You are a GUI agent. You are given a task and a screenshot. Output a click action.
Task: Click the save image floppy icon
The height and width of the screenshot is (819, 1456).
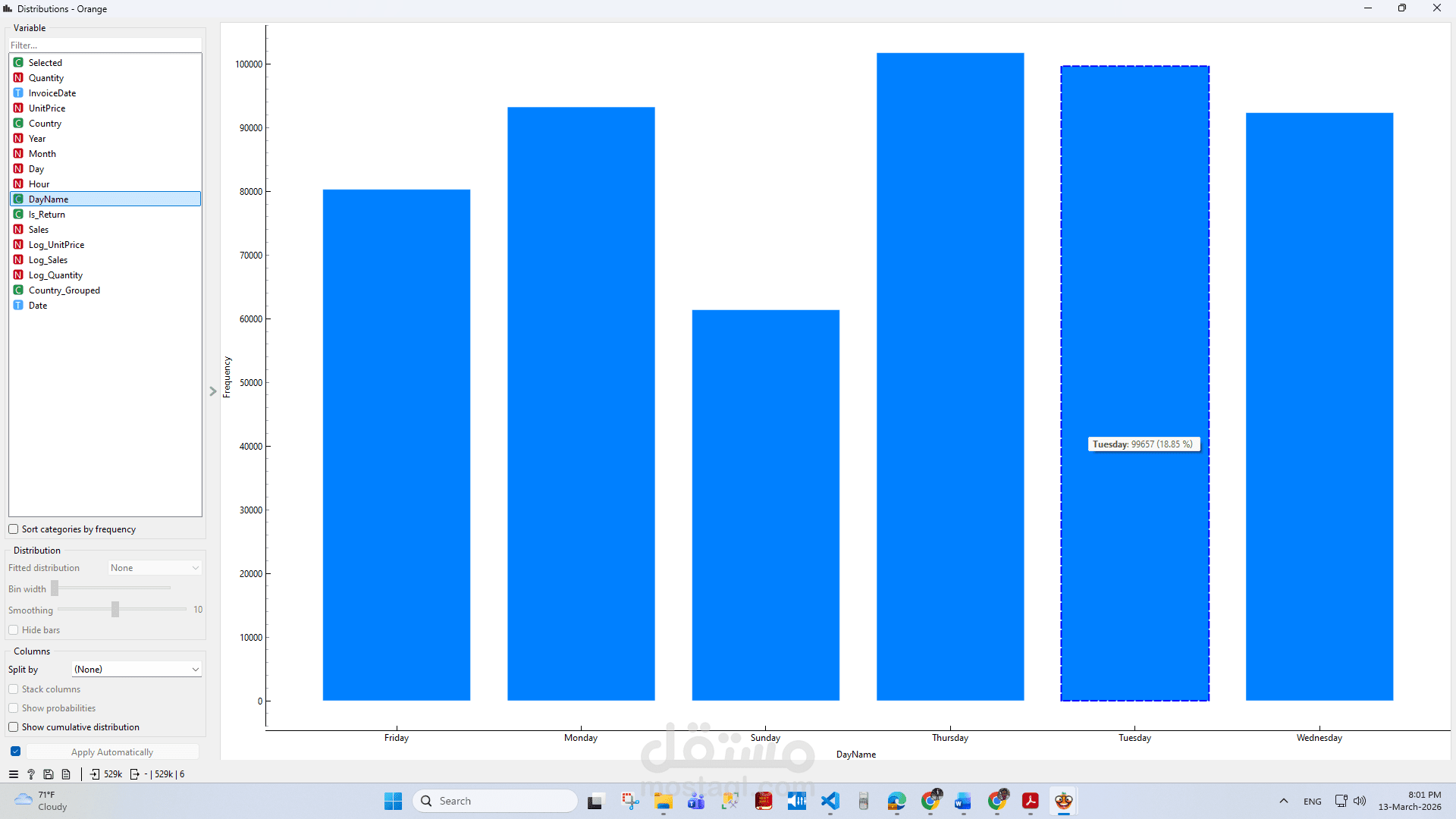tap(49, 774)
